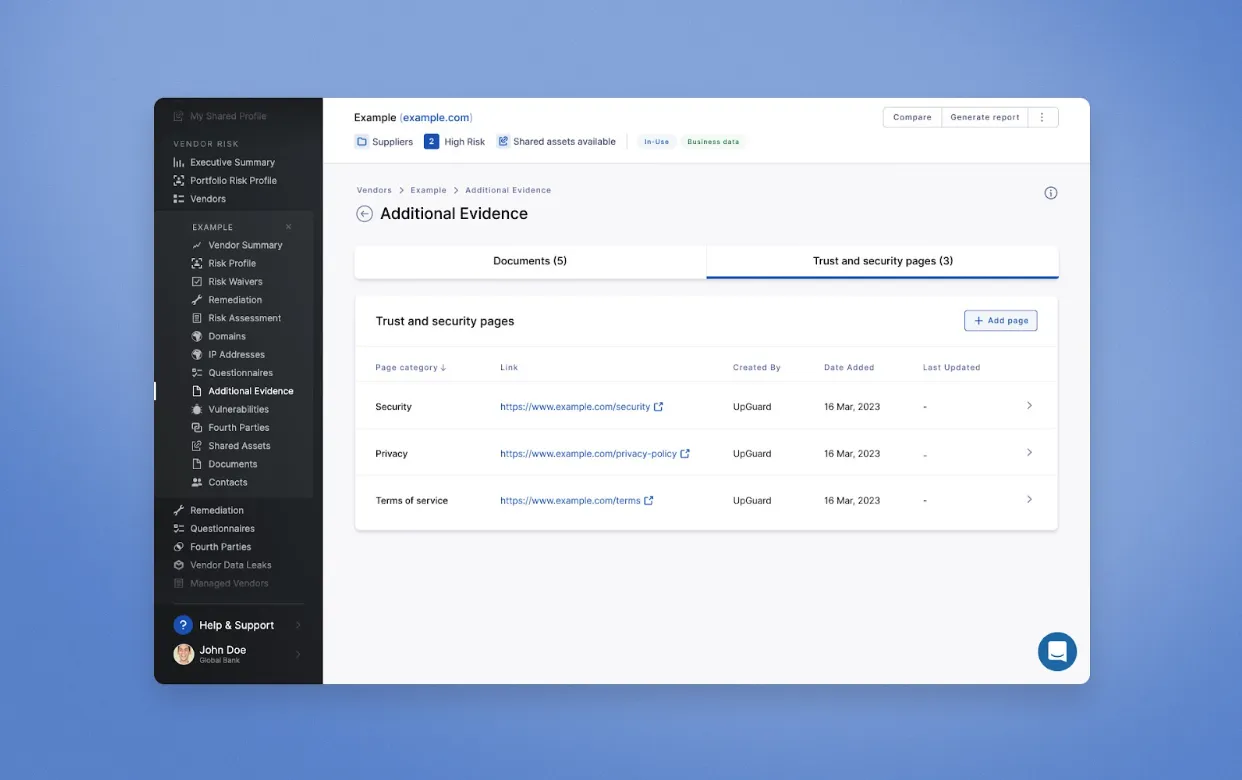Select the Domains globe icon in sidebar
Image resolution: width=1242 pixels, height=780 pixels.
coord(197,336)
